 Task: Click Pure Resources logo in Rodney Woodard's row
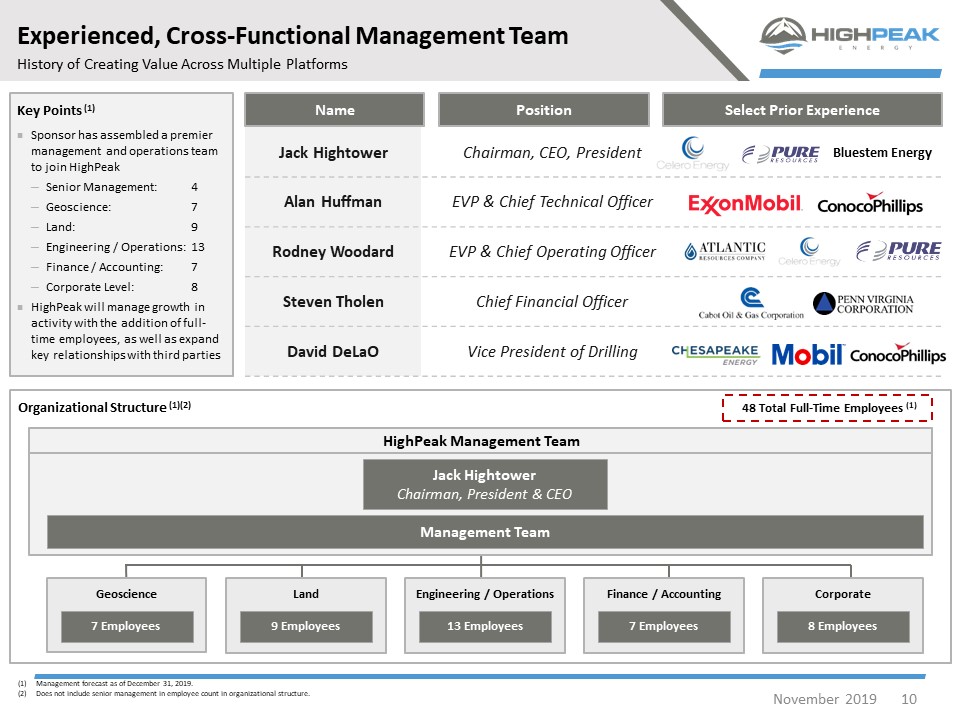pos(898,250)
